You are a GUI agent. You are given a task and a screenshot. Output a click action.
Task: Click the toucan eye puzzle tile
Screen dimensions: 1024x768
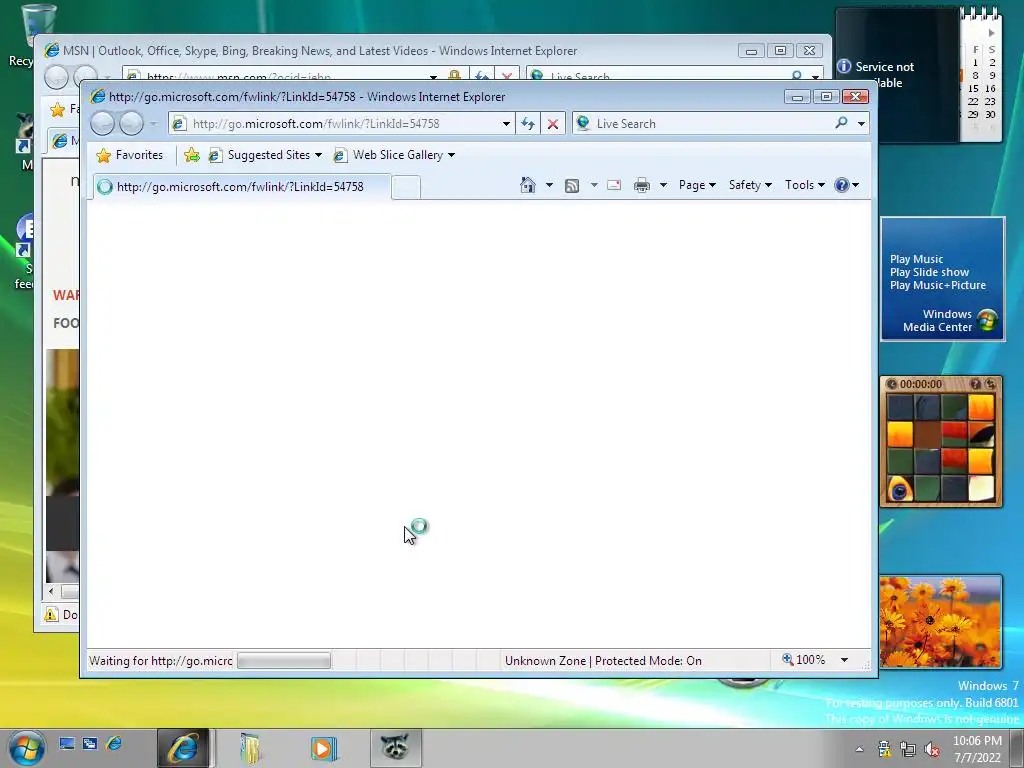tap(900, 488)
